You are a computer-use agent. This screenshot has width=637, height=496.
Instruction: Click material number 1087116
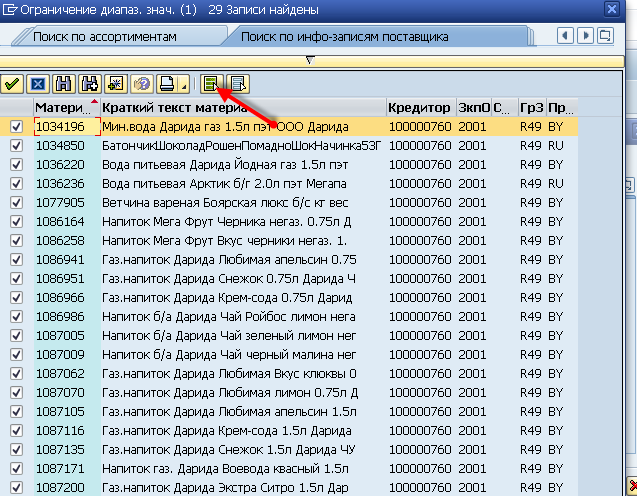(x=60, y=431)
